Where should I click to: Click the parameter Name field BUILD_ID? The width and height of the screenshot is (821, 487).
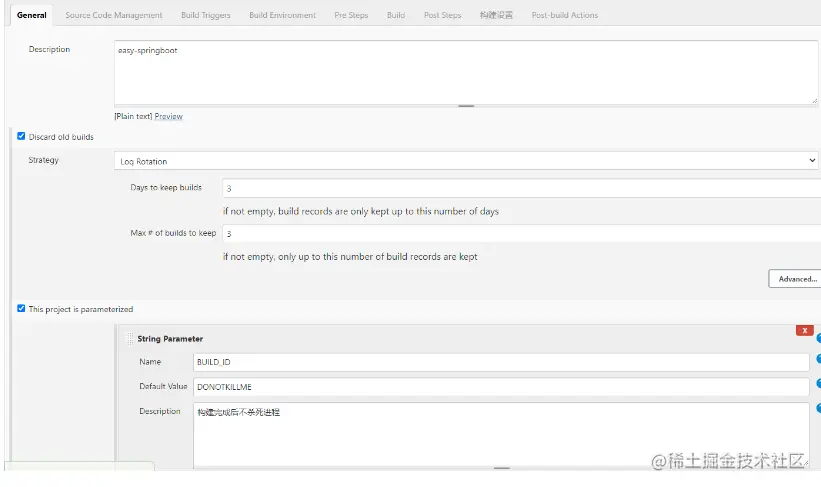click(501, 362)
